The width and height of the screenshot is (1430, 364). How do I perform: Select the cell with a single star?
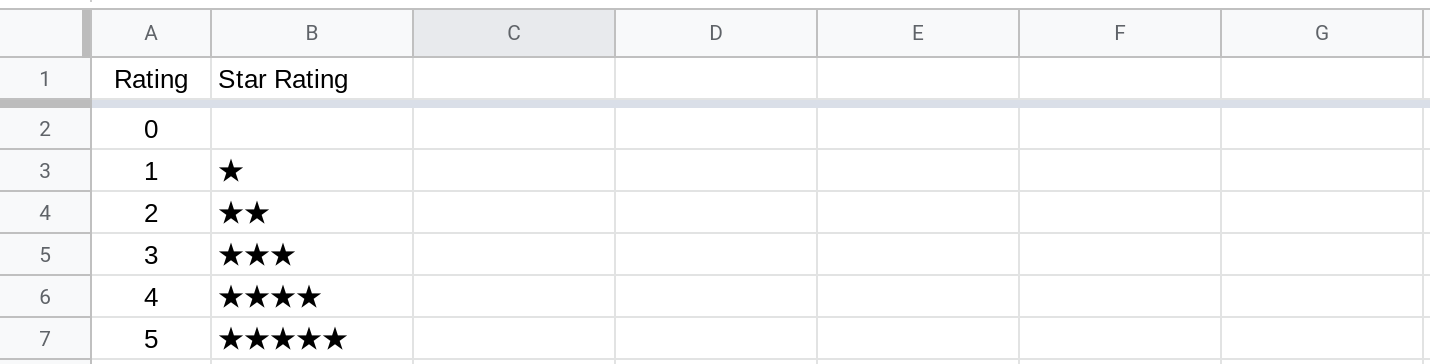[312, 171]
